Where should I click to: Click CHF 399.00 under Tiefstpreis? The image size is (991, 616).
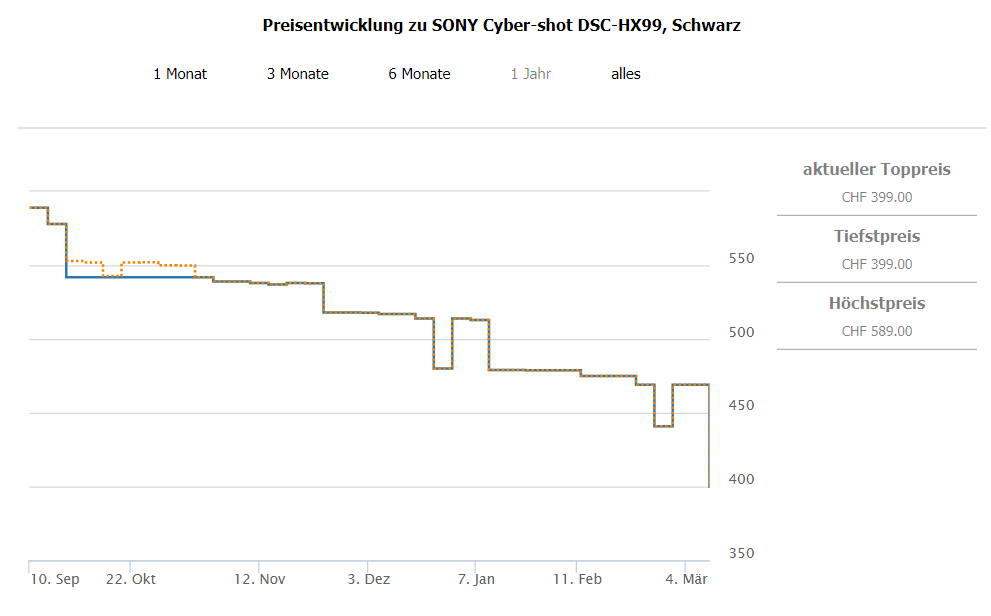click(876, 264)
